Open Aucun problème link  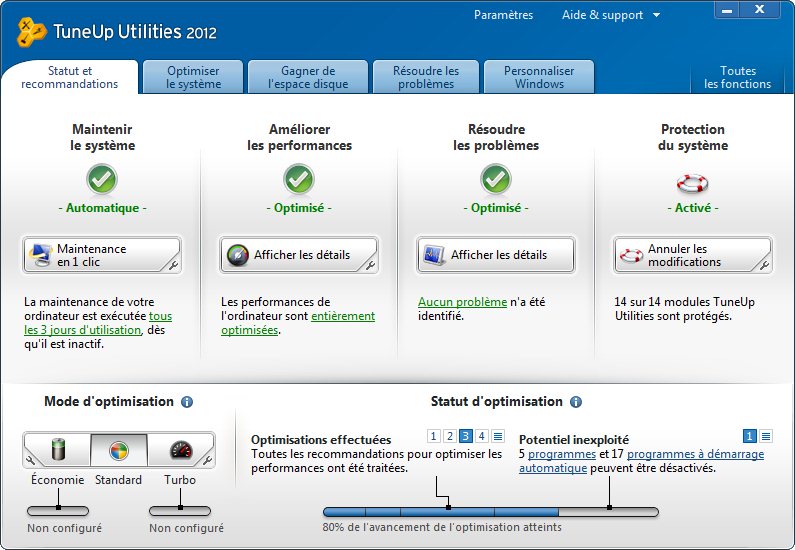pos(462,302)
